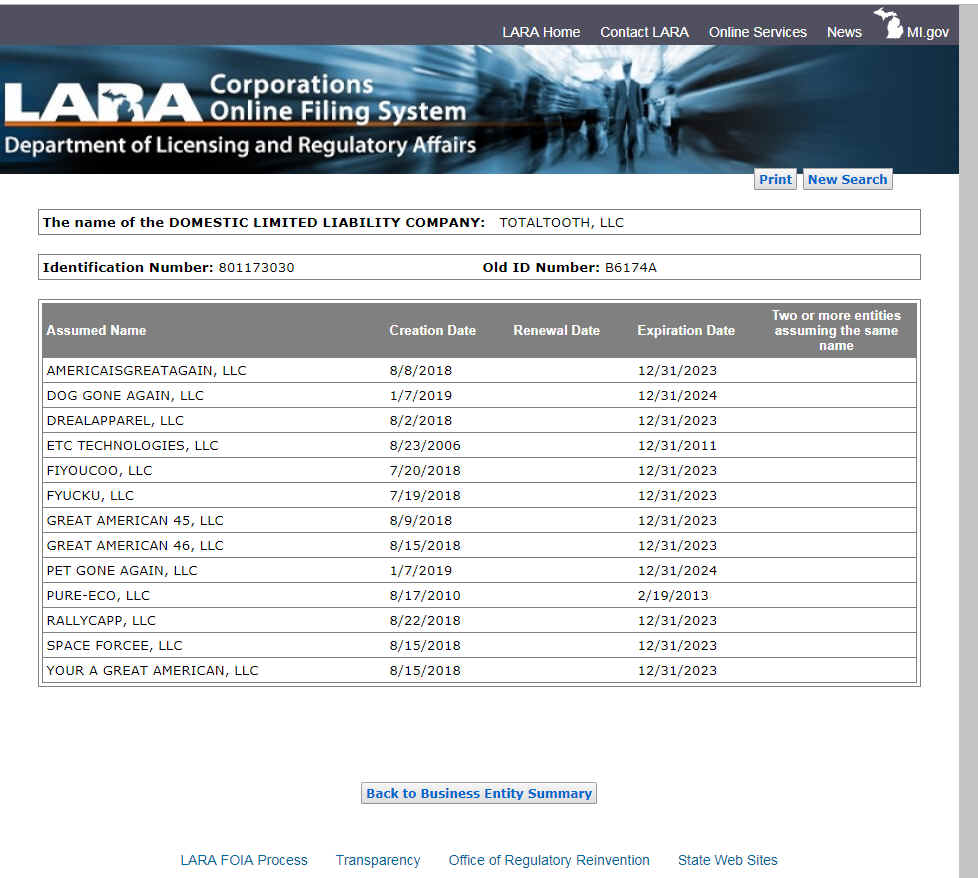Open the Transparency footer link

pyautogui.click(x=378, y=860)
